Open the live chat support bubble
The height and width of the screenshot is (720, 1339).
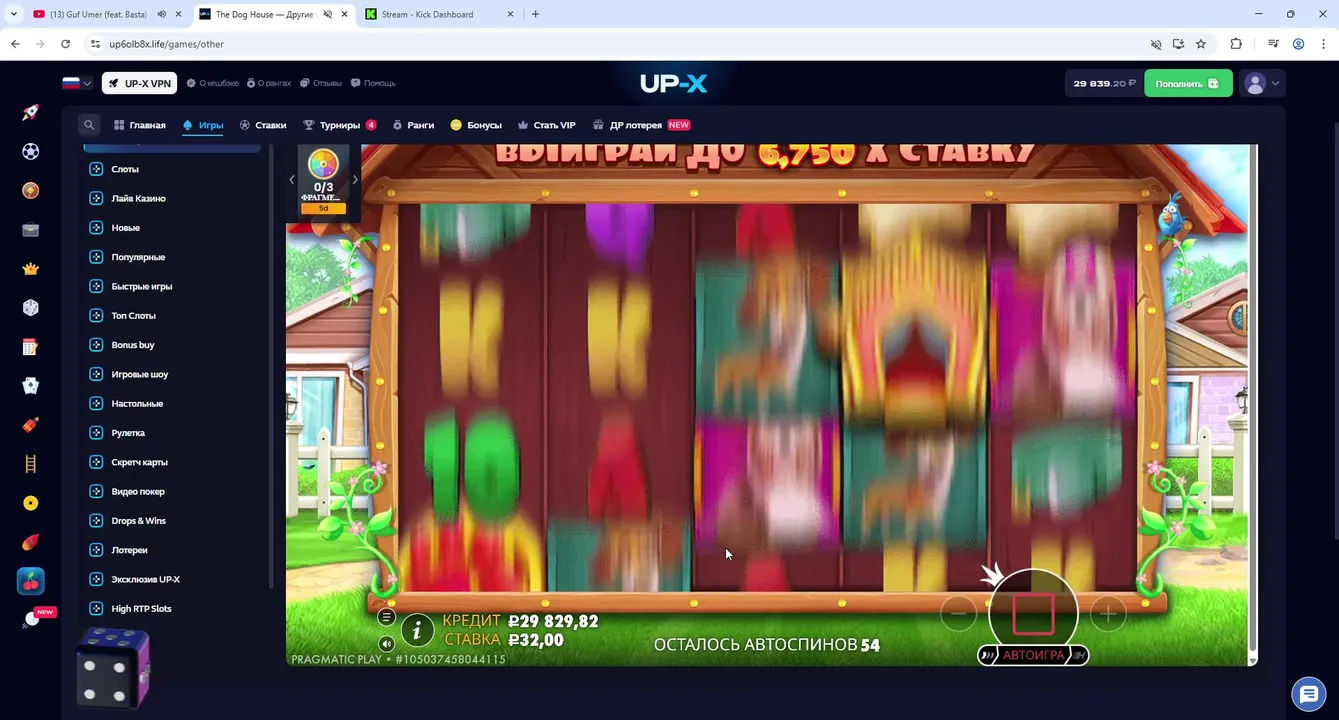(x=1308, y=693)
